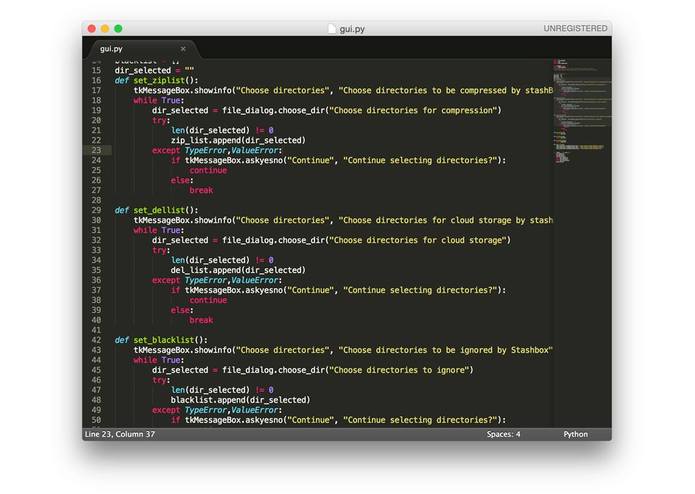Click the red close window button
The height and width of the screenshot is (494, 695).
92,29
